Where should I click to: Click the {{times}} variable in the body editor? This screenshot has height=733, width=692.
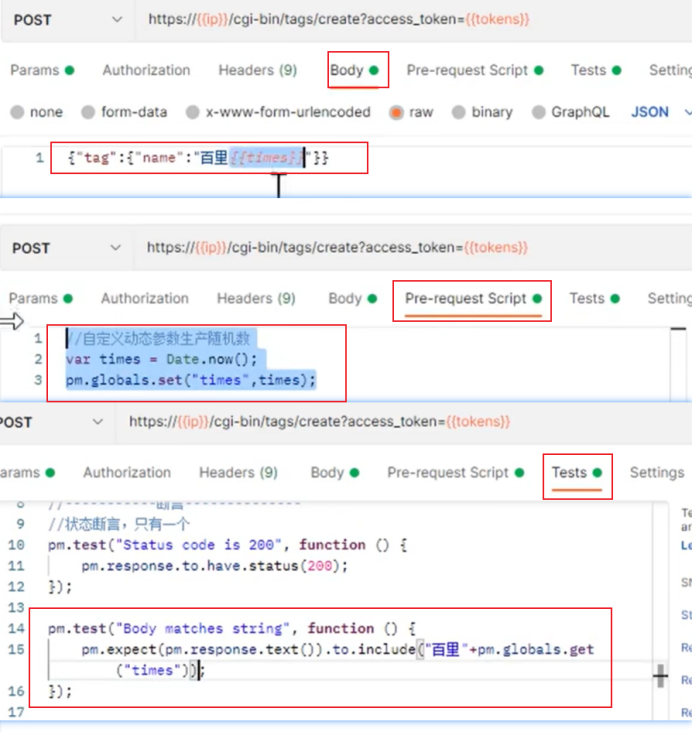point(267,158)
